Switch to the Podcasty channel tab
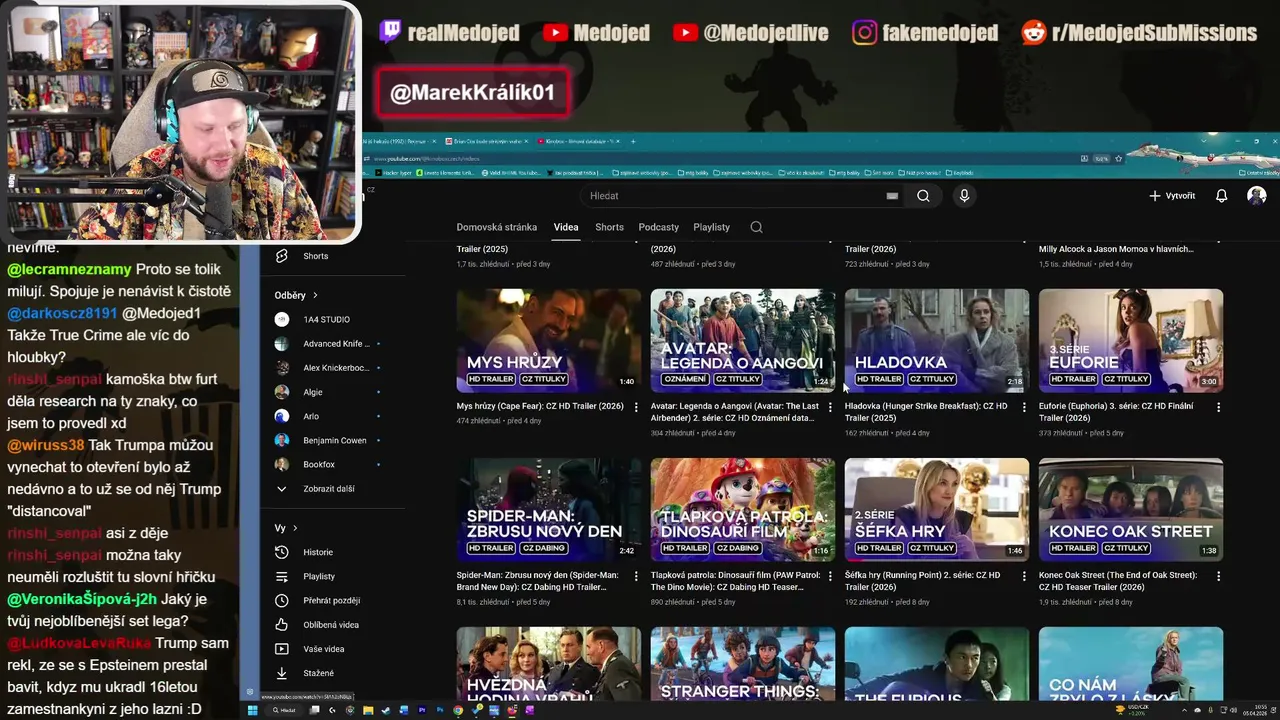Image resolution: width=1280 pixels, height=720 pixels. tap(658, 227)
